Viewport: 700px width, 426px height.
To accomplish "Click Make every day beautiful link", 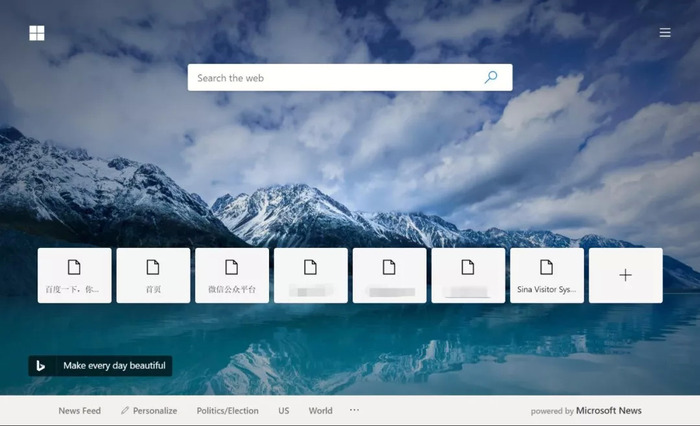I will [x=114, y=365].
